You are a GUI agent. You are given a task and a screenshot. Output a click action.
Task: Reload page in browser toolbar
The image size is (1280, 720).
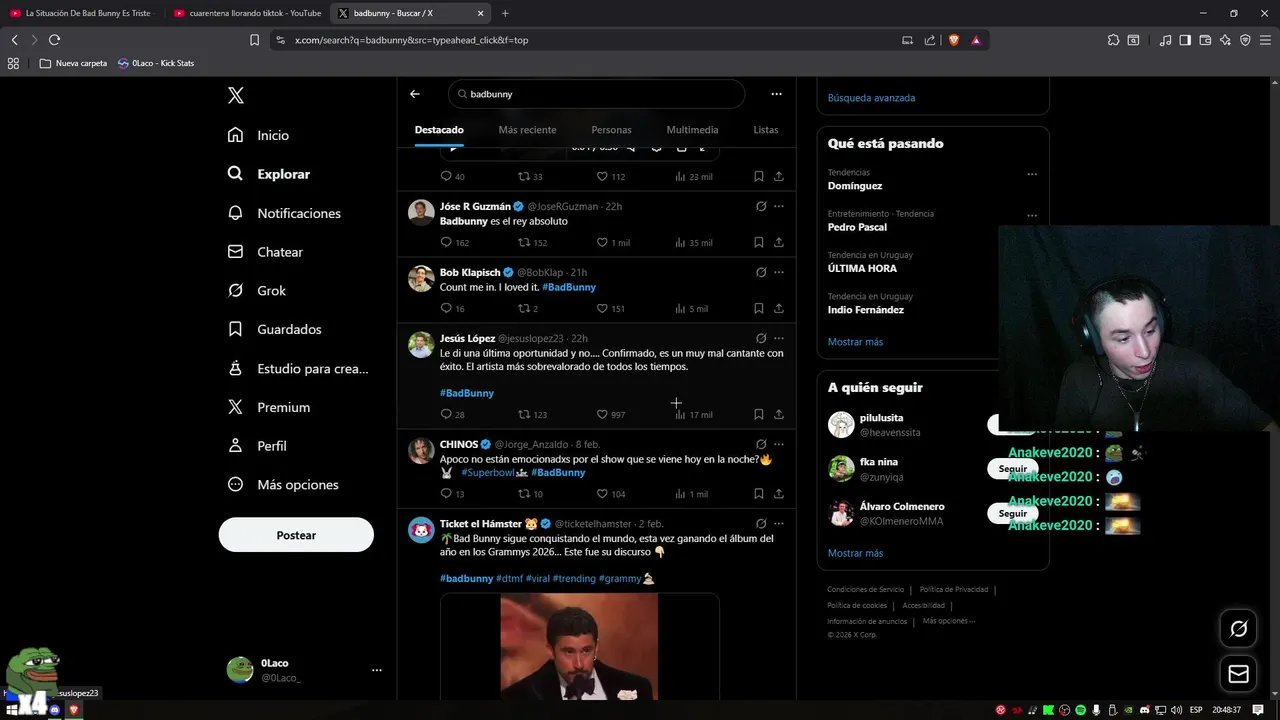point(54,40)
